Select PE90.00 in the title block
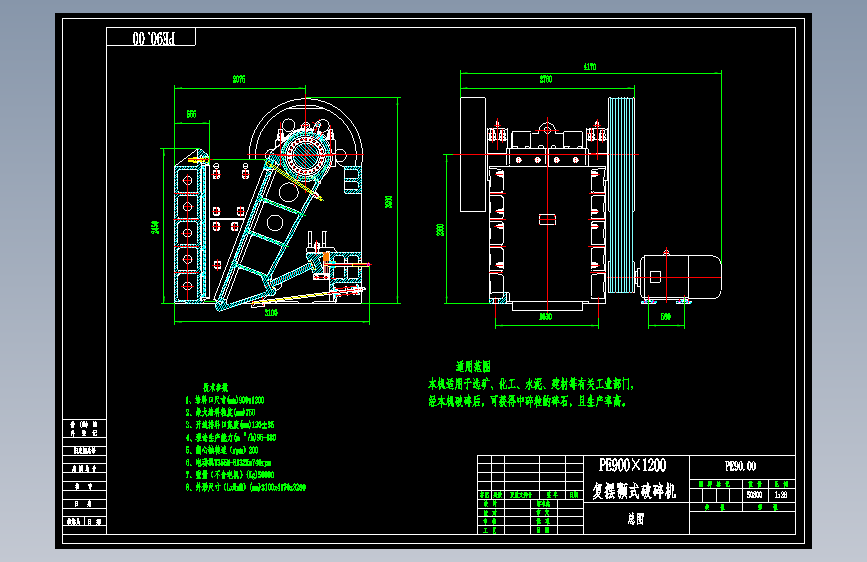The width and height of the screenshot is (867, 562). (740, 466)
